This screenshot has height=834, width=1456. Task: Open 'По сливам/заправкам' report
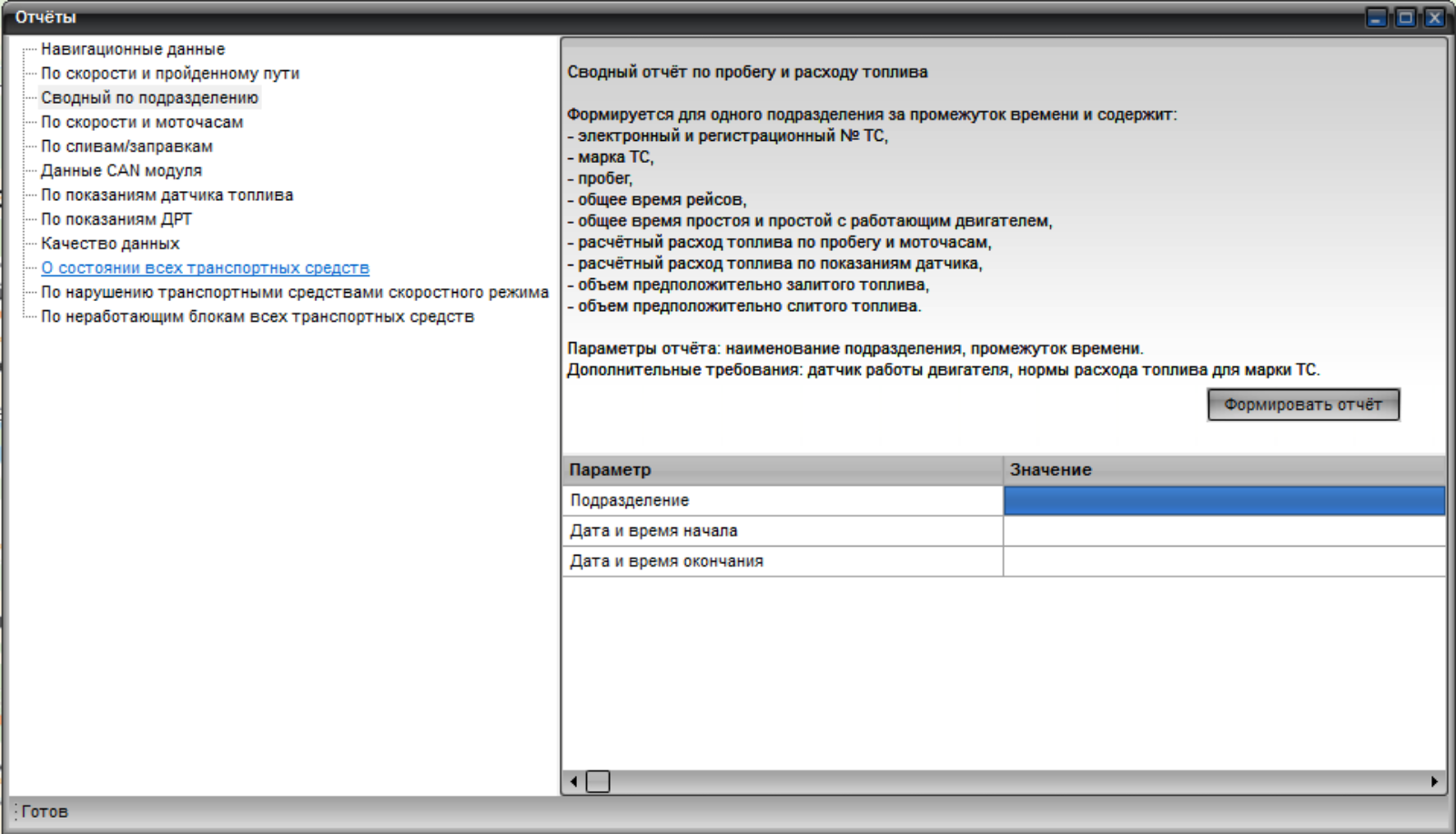[x=126, y=146]
